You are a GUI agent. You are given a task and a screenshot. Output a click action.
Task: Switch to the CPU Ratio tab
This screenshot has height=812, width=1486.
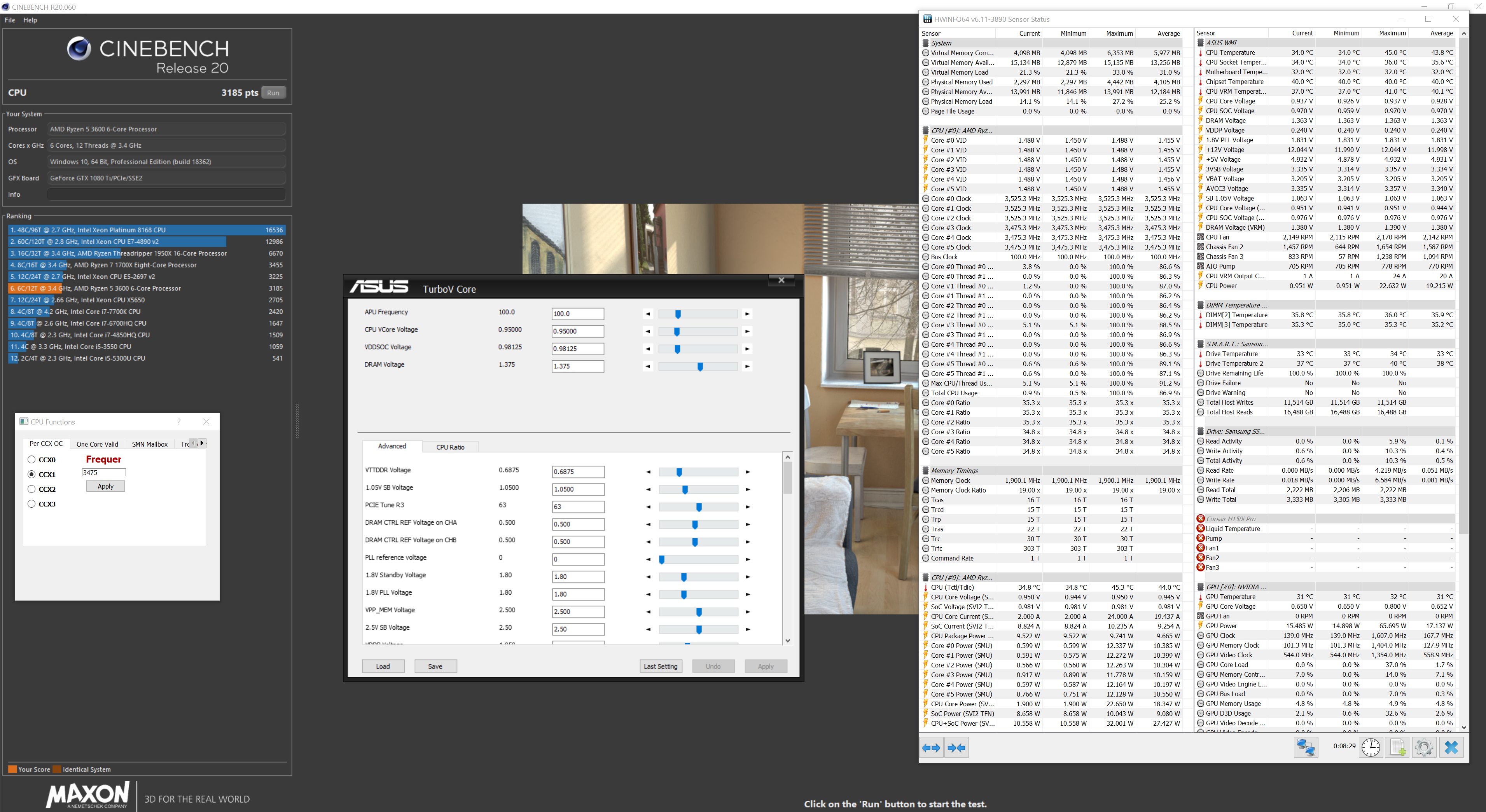(x=450, y=447)
